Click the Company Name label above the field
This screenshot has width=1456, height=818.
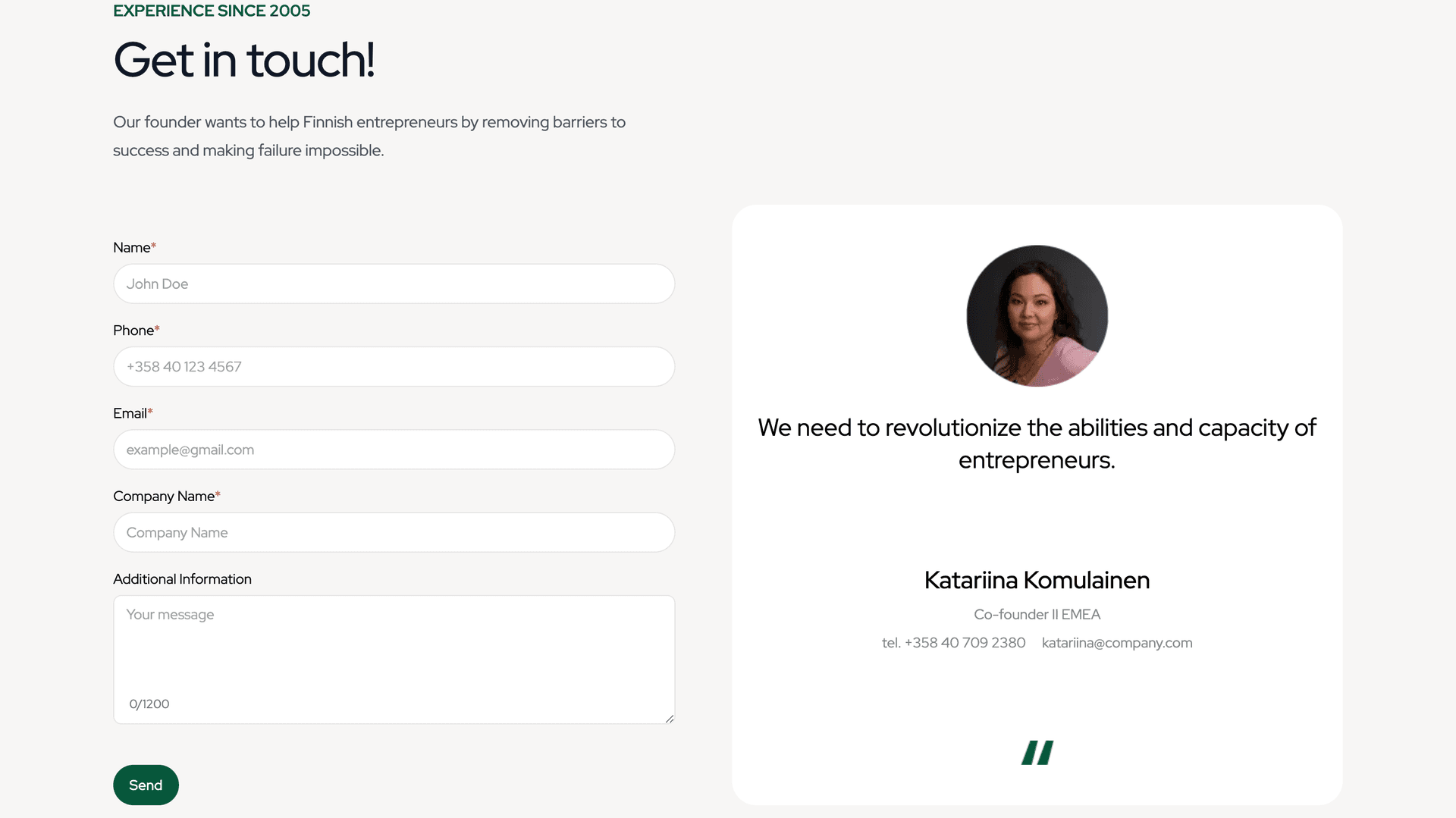164,497
